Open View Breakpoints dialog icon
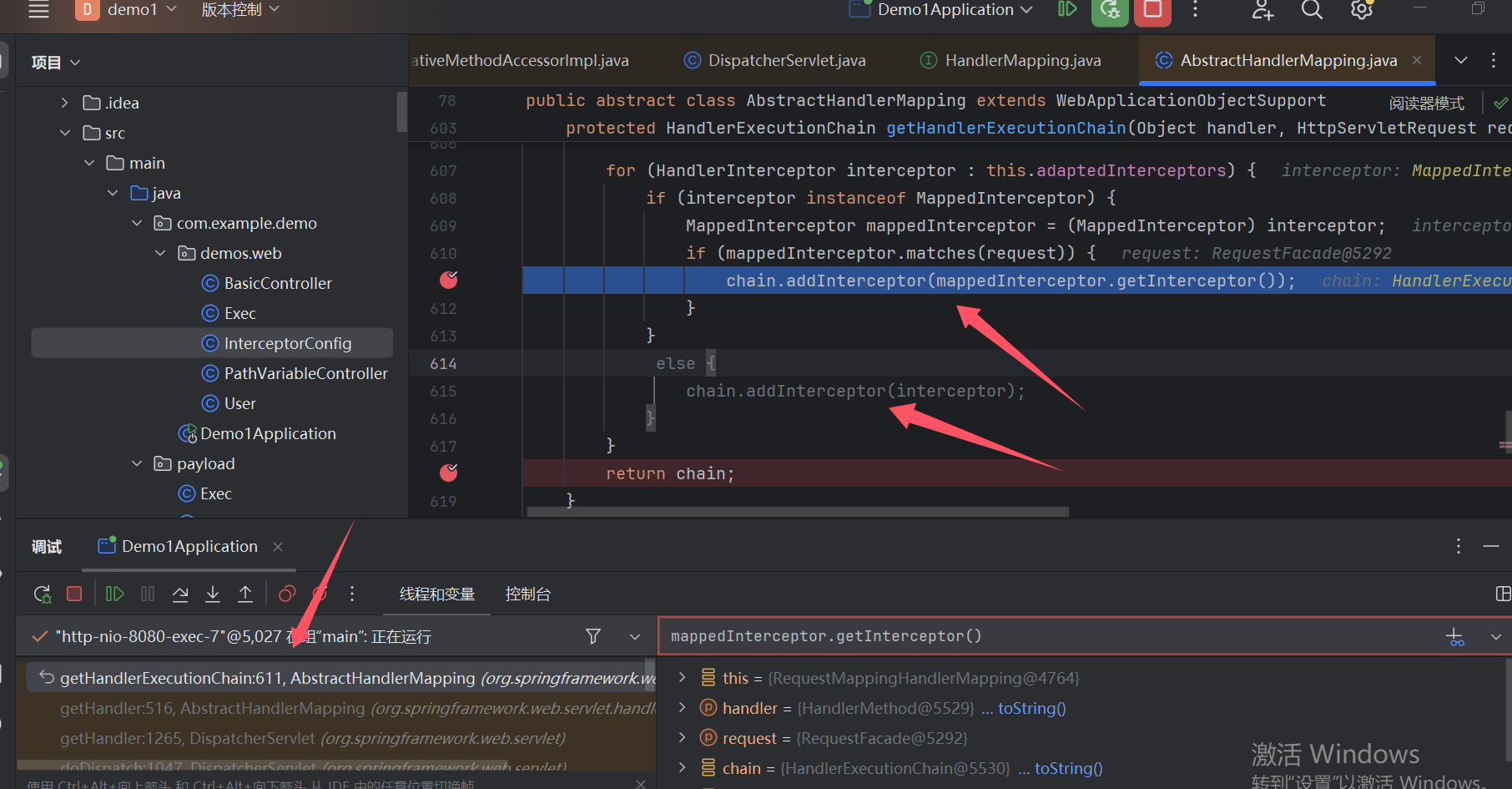 click(287, 594)
